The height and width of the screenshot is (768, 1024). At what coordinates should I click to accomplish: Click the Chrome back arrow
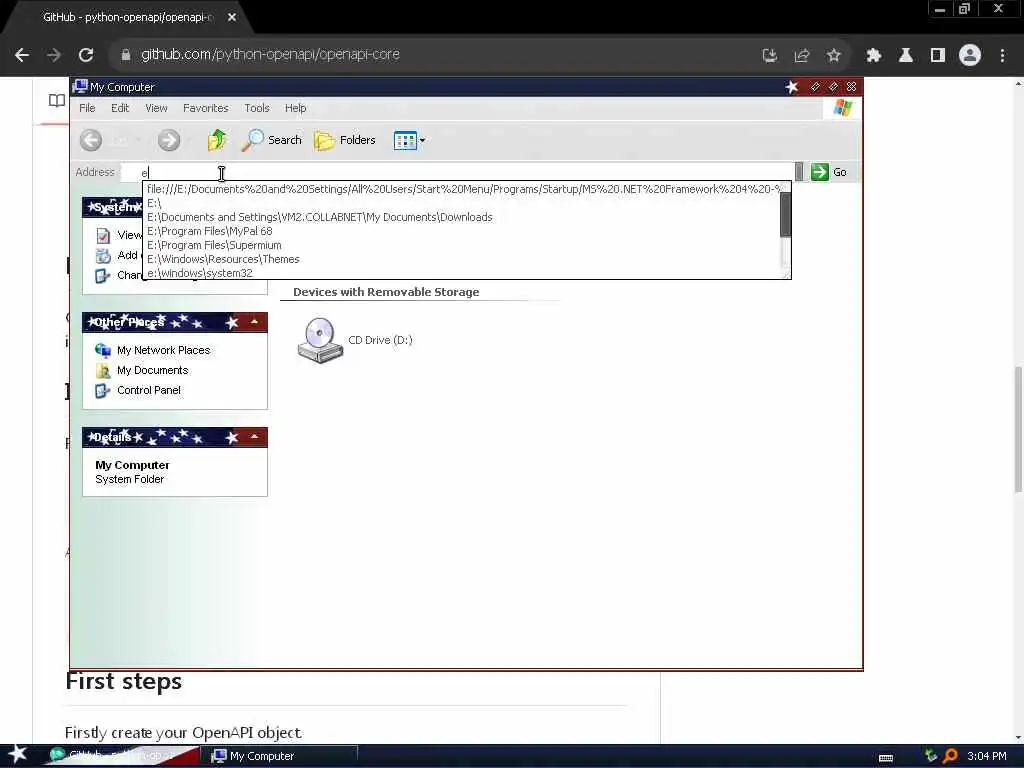[22, 55]
